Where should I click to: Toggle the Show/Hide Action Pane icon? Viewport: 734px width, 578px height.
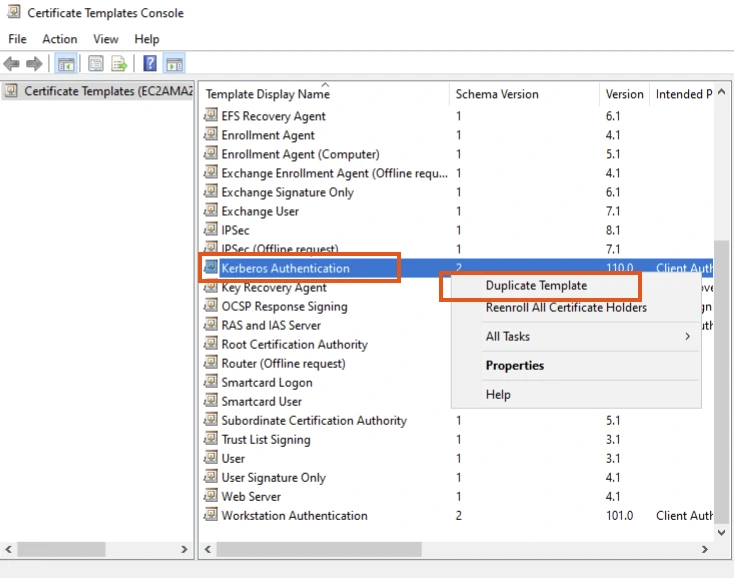pyautogui.click(x=174, y=64)
